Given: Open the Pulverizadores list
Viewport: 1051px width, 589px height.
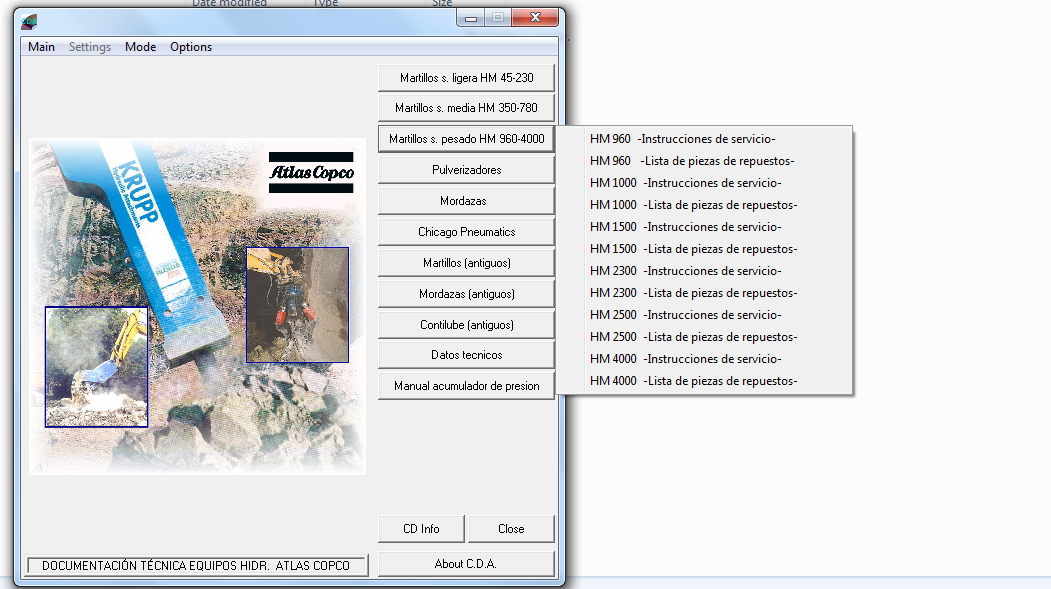Looking at the screenshot, I should point(467,170).
